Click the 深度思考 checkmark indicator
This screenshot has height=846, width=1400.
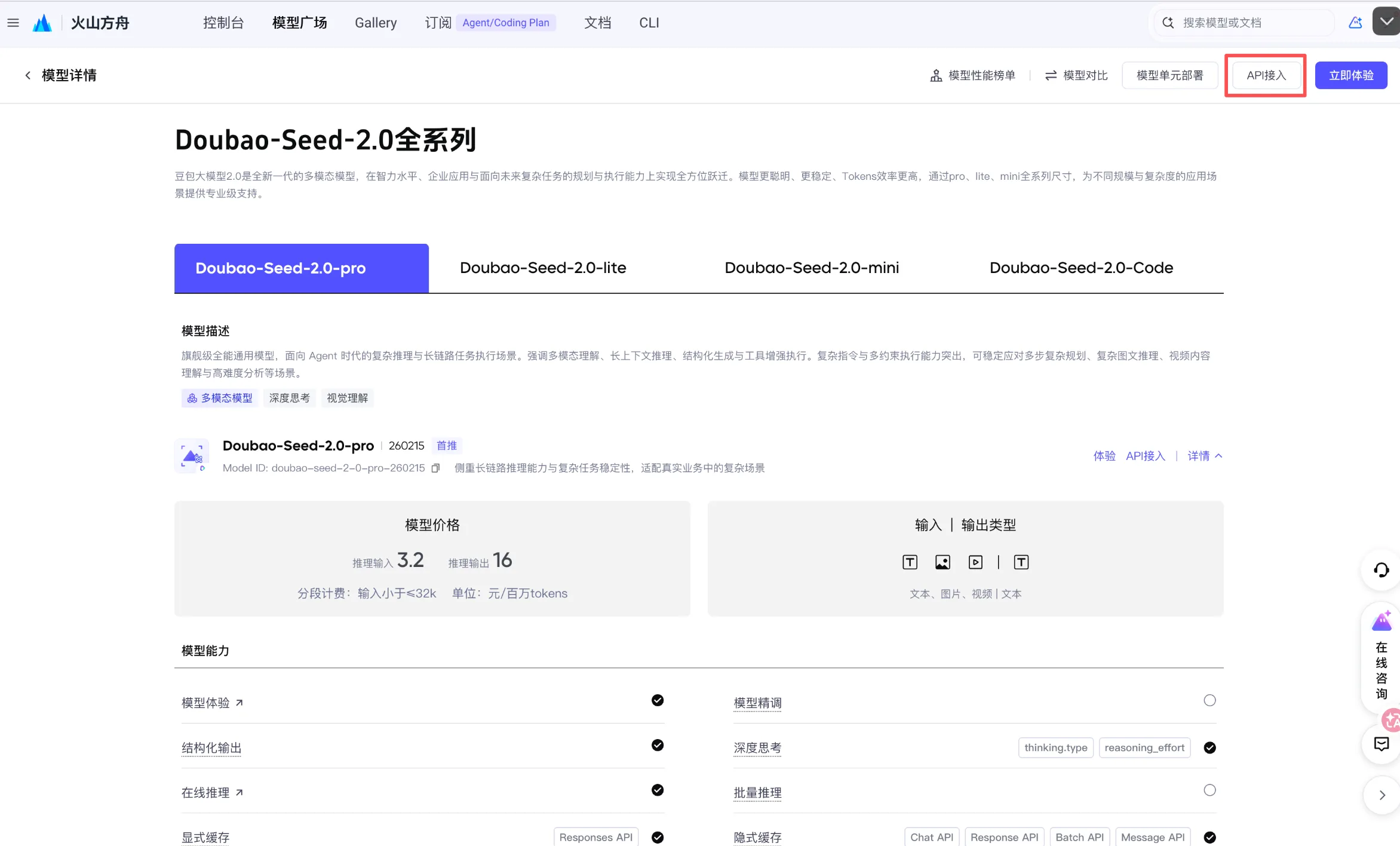[1209, 747]
